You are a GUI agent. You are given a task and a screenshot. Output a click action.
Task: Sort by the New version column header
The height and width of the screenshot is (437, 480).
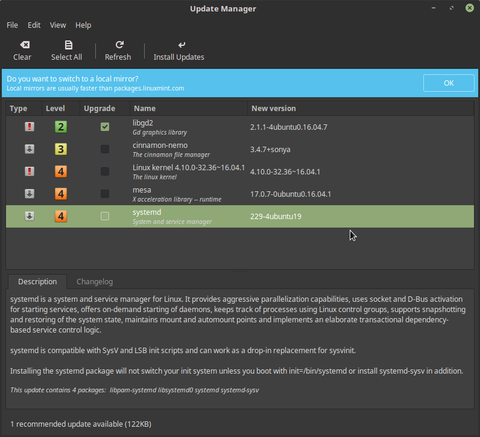360,108
